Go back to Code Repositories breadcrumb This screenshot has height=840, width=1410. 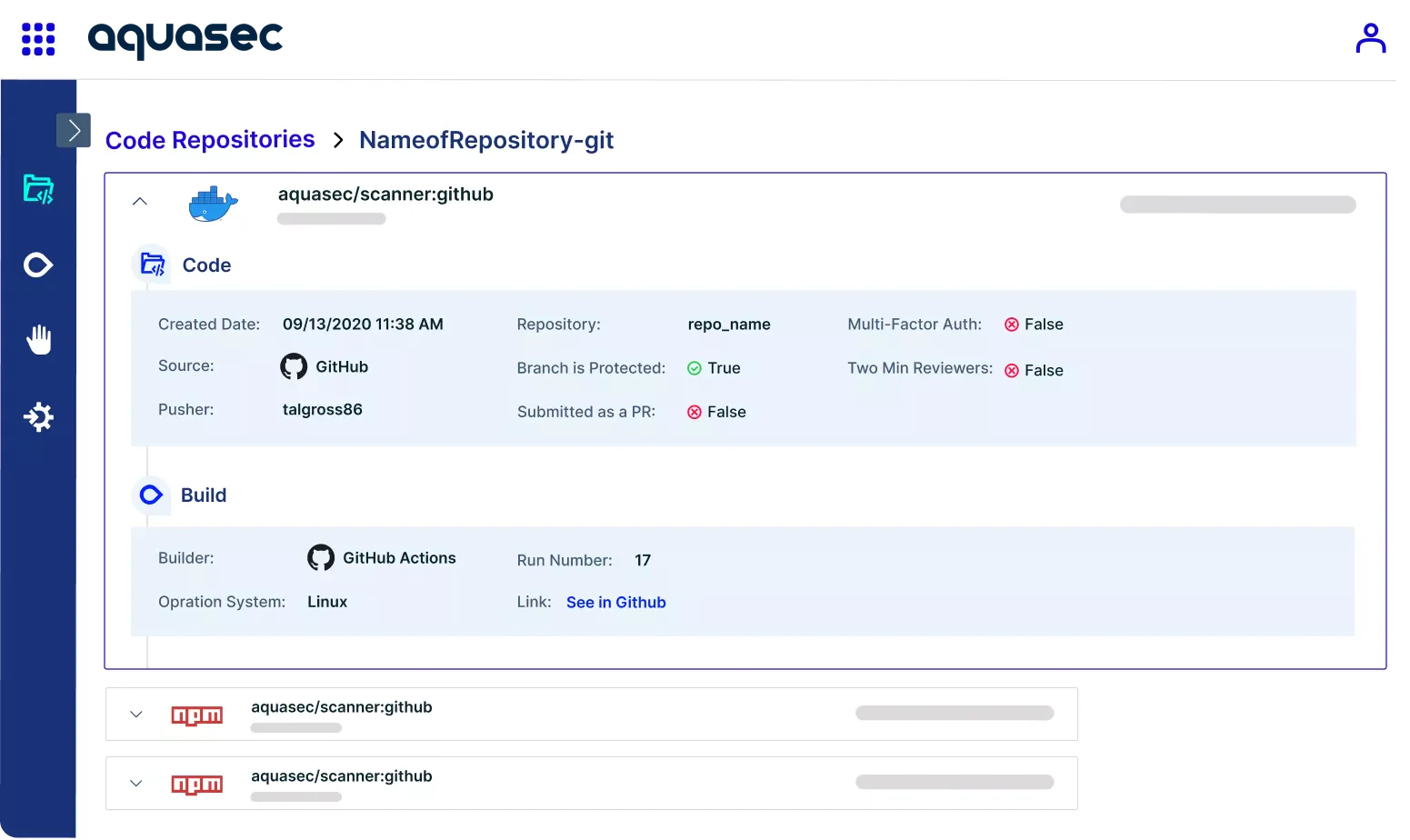210,140
